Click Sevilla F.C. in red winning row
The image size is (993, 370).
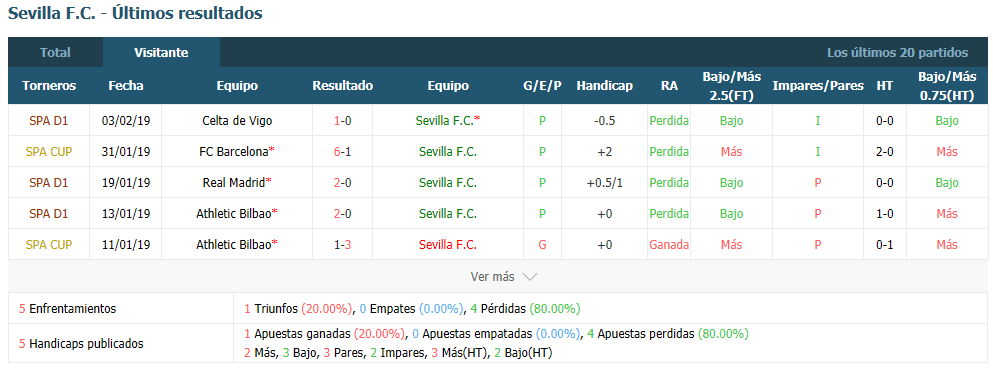pos(448,245)
